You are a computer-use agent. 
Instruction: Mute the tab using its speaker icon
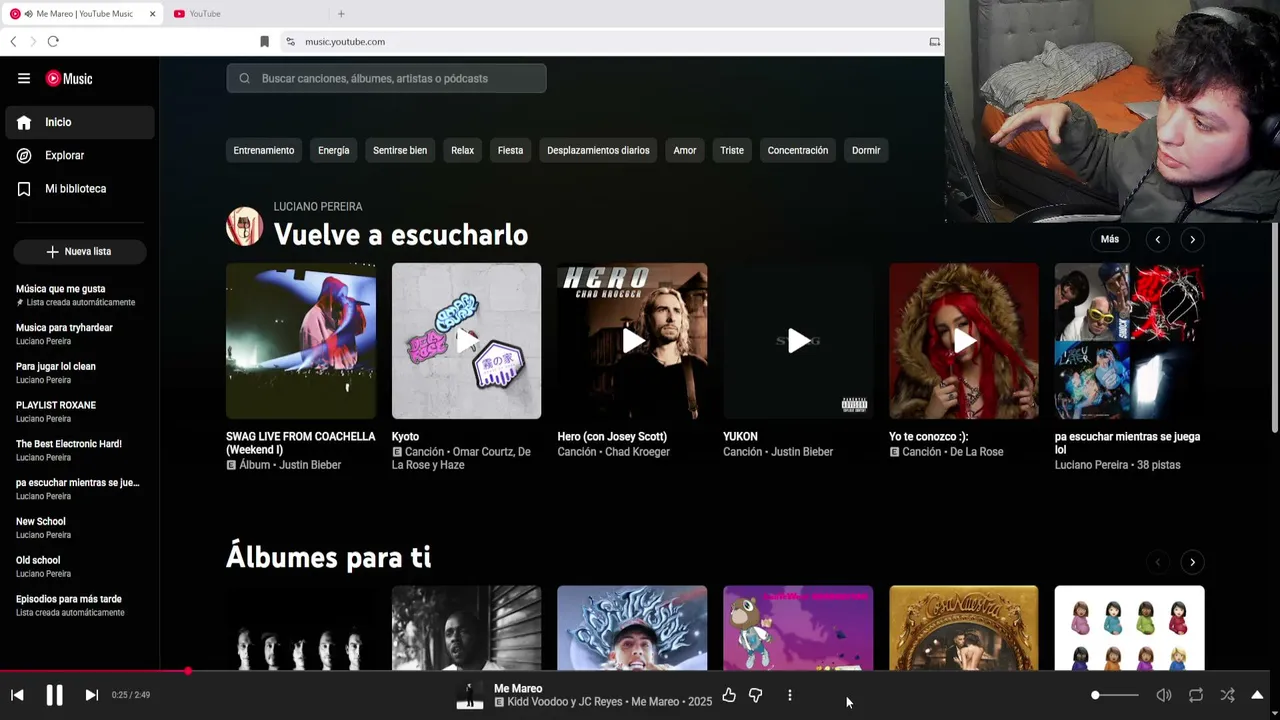pyautogui.click(x=28, y=14)
